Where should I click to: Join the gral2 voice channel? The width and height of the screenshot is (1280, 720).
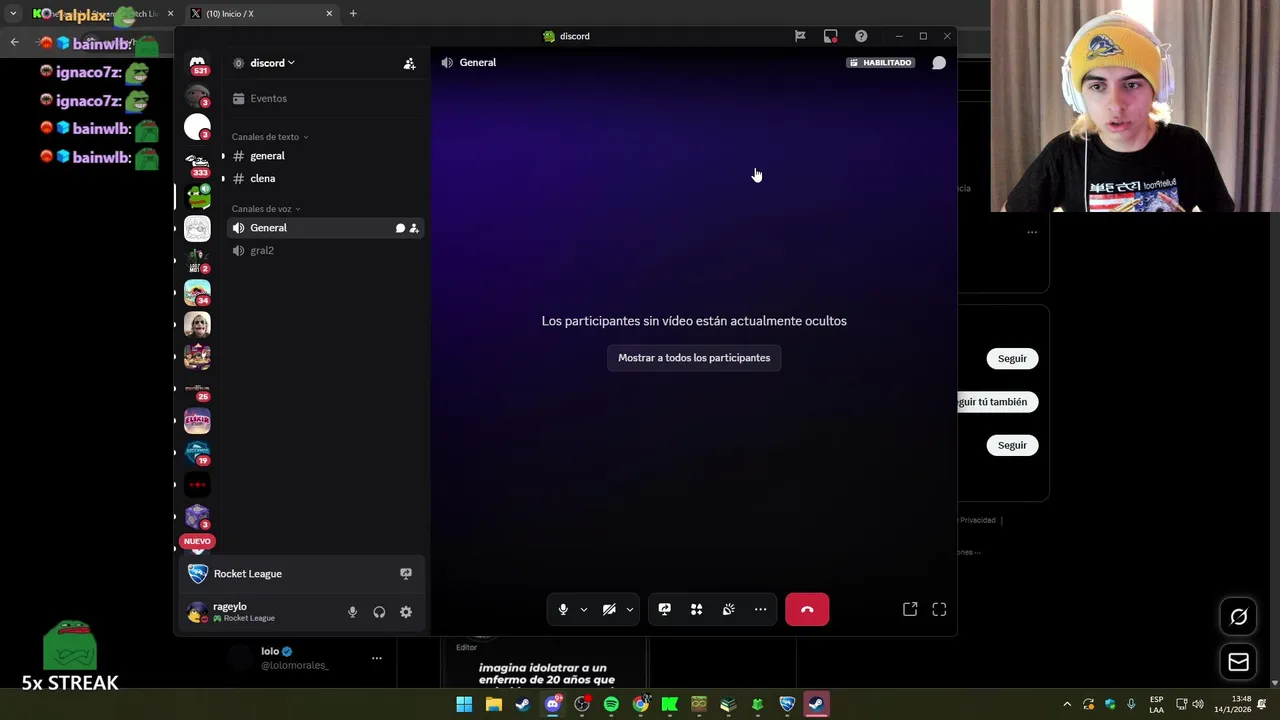(x=326, y=250)
